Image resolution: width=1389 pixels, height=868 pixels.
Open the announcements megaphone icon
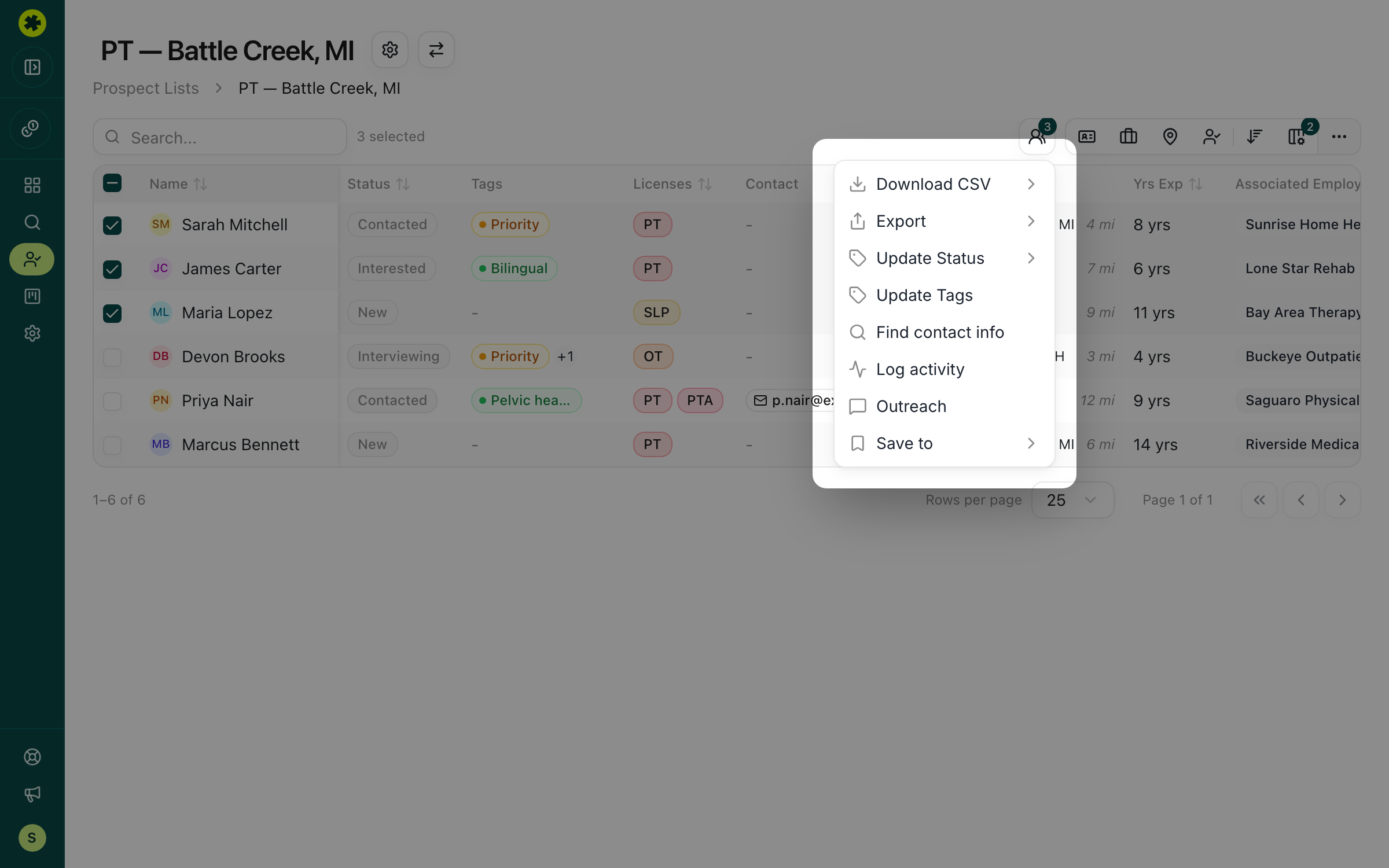32,794
